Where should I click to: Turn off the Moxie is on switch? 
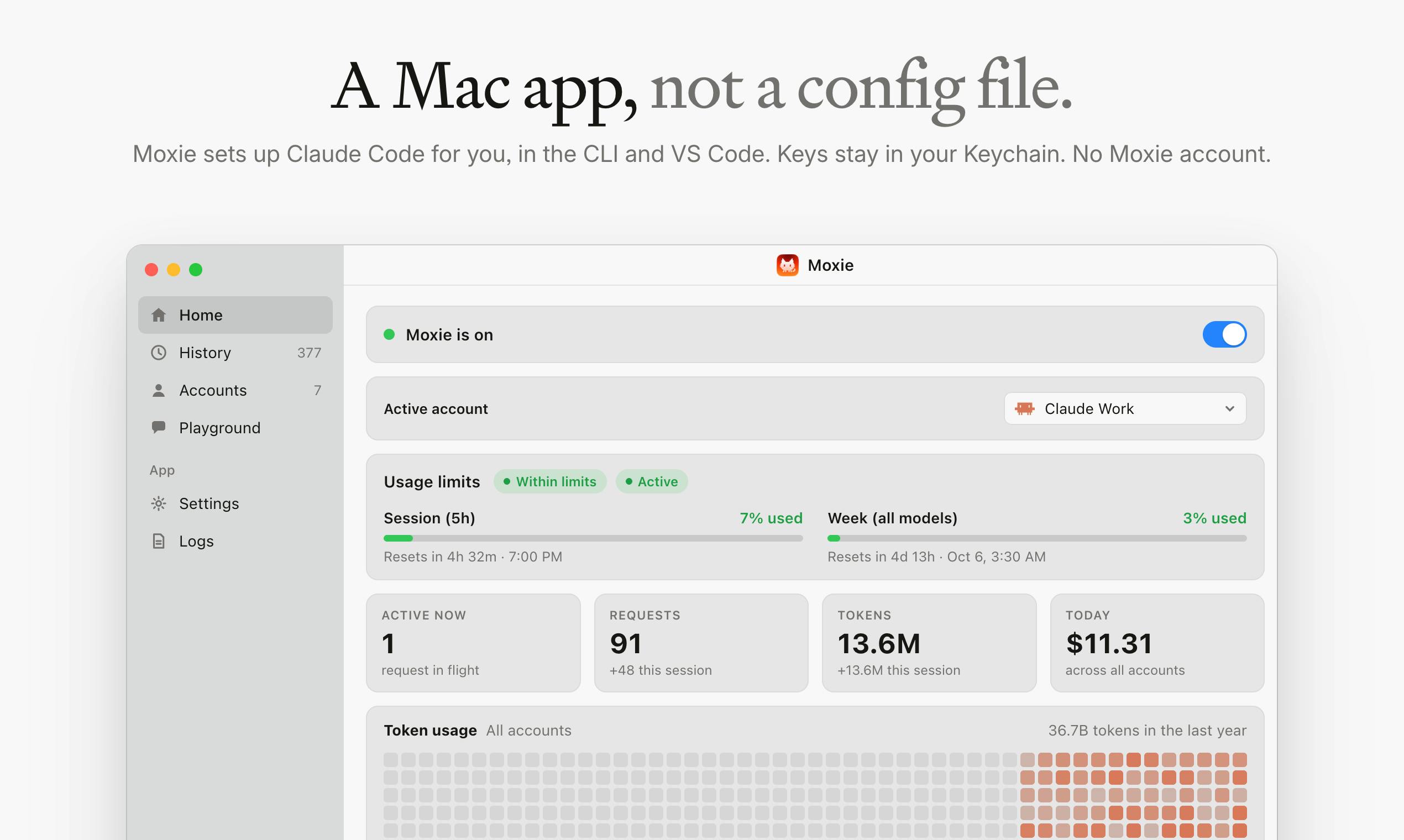point(1224,334)
